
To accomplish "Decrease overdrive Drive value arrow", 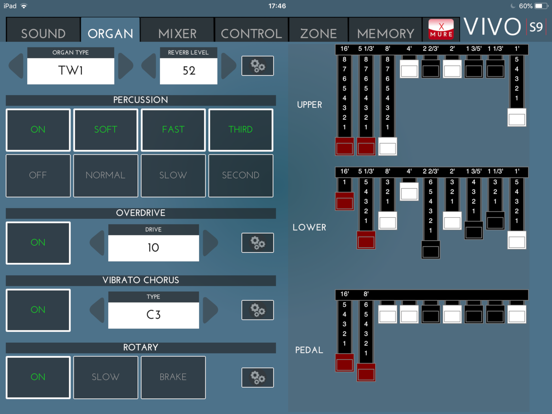I will (97, 243).
